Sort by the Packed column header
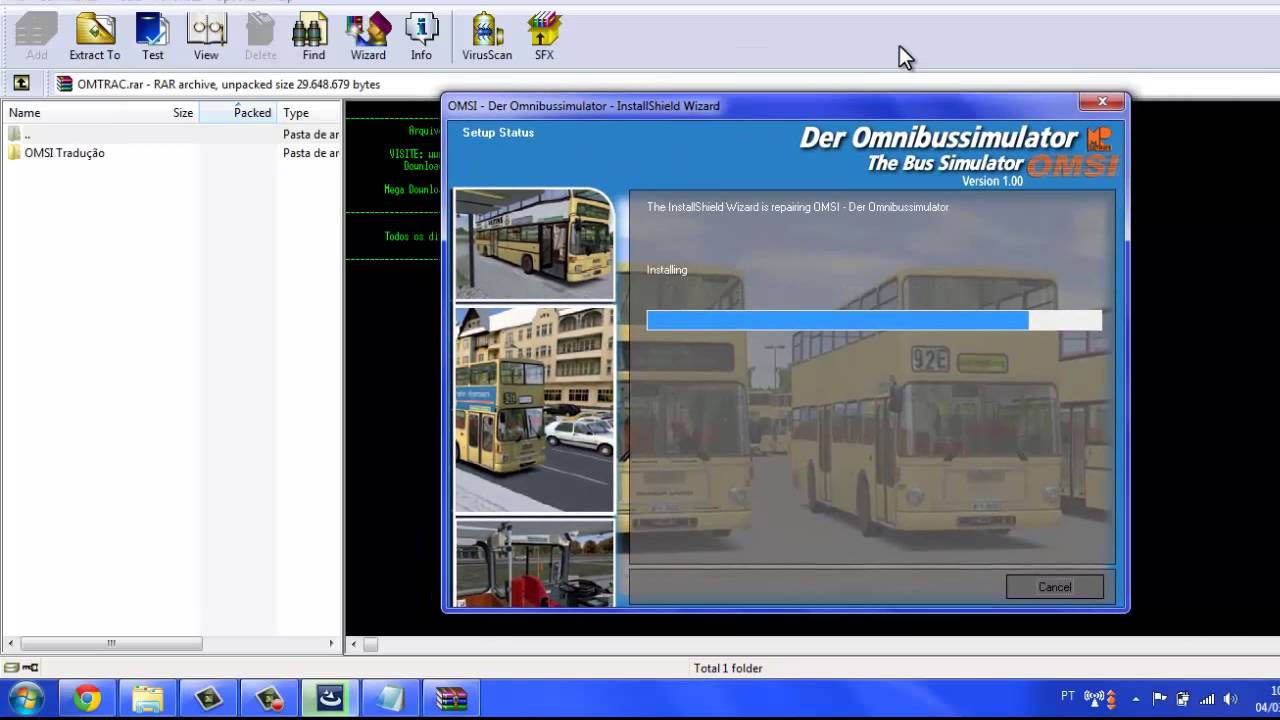The image size is (1280, 720). tap(237, 113)
